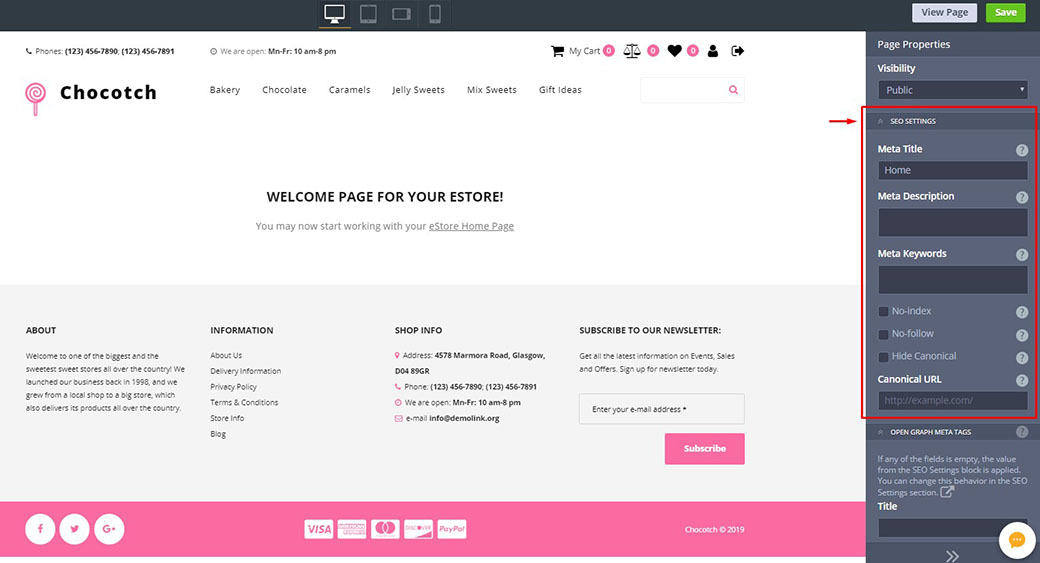Click the Chocotch lollipop logo

pos(35,99)
